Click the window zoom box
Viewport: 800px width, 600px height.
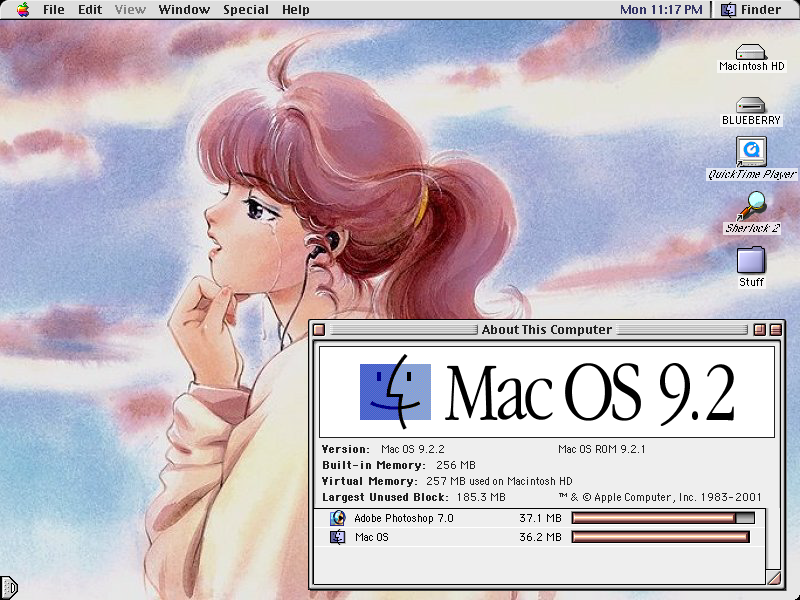[759, 330]
